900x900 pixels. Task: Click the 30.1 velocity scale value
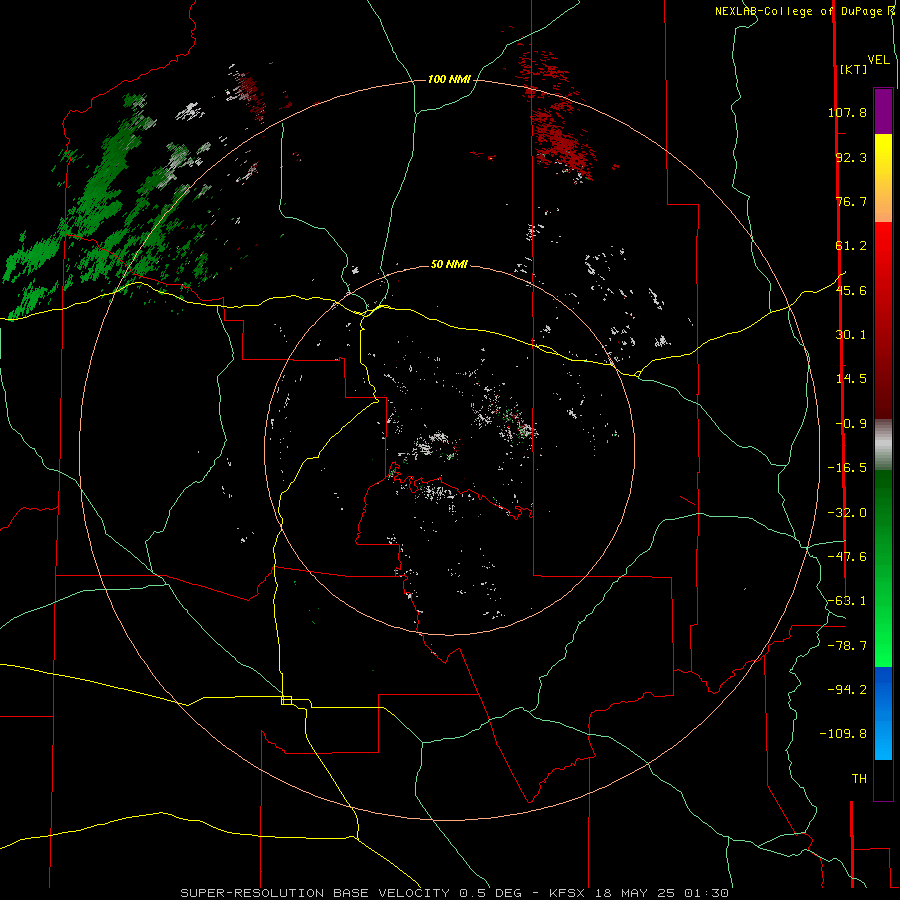[x=851, y=335]
